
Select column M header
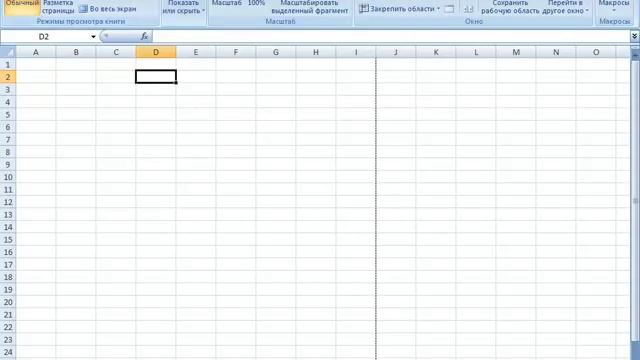[516, 52]
